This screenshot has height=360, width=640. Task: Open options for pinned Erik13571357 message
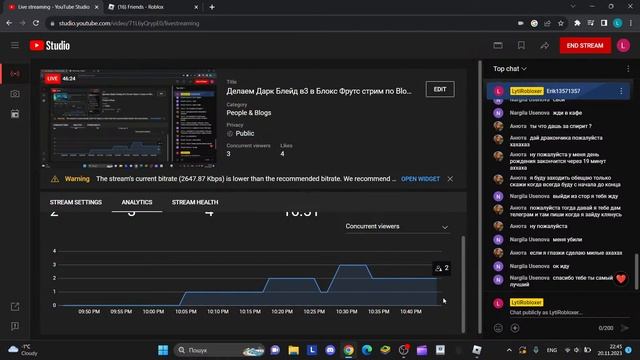(x=621, y=91)
